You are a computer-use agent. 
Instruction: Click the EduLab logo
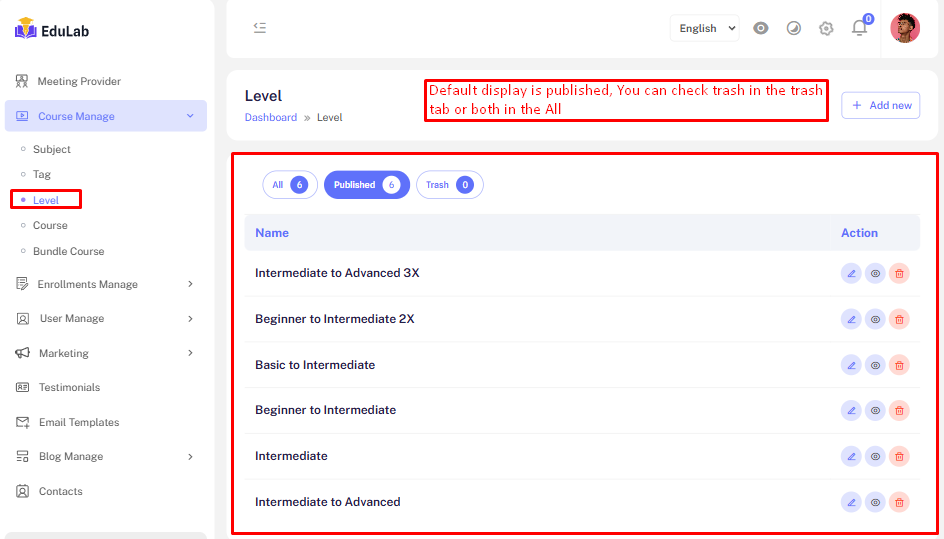click(x=52, y=31)
